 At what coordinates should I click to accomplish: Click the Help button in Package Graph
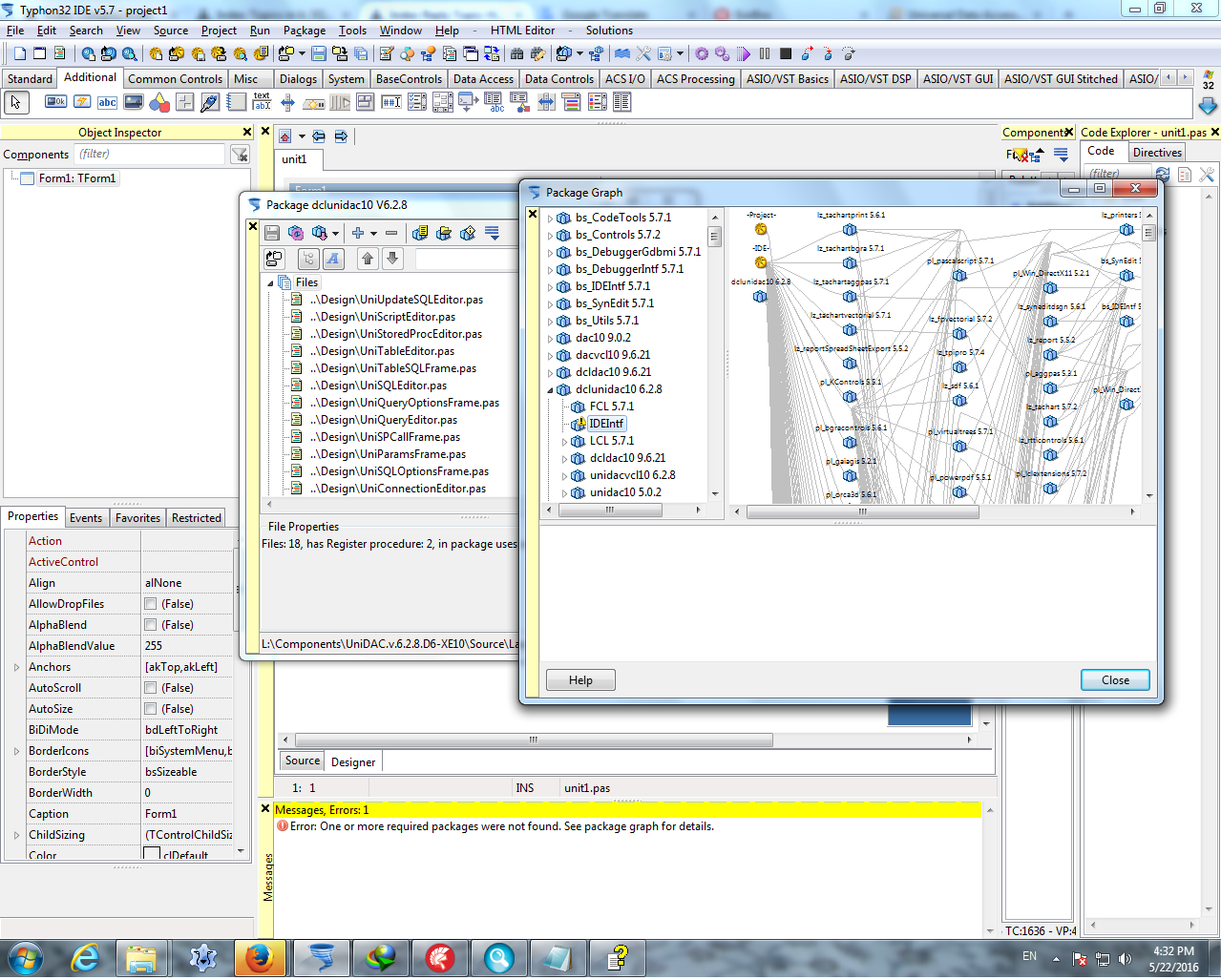[x=580, y=680]
